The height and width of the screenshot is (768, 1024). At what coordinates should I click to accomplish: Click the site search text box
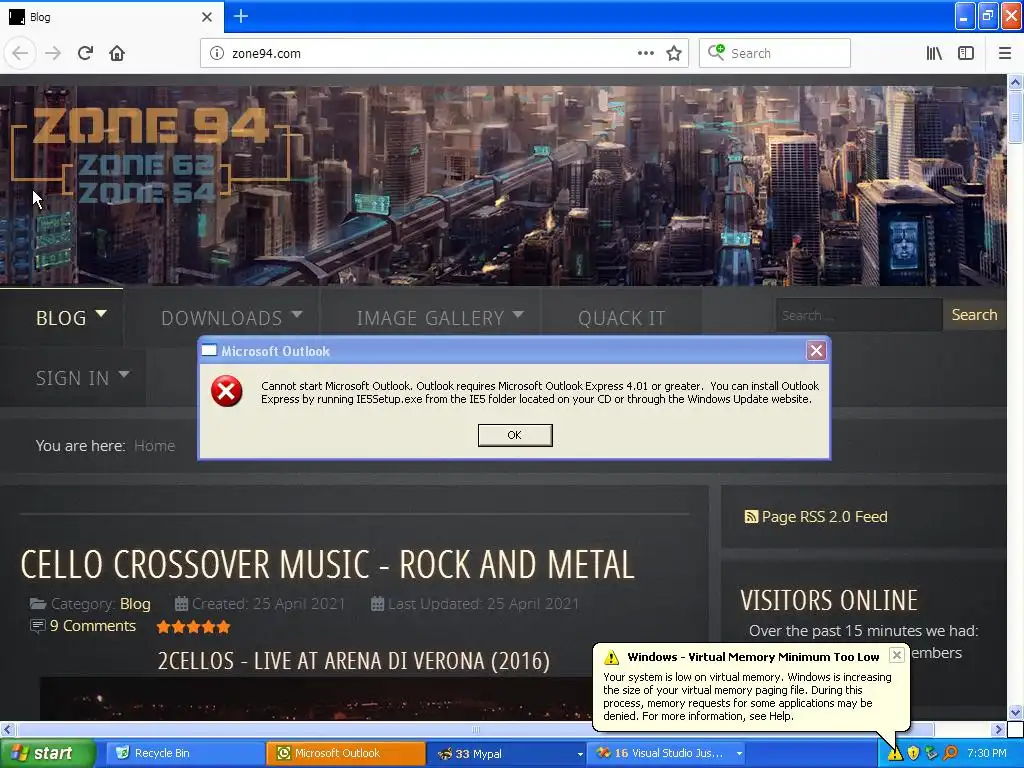[859, 315]
